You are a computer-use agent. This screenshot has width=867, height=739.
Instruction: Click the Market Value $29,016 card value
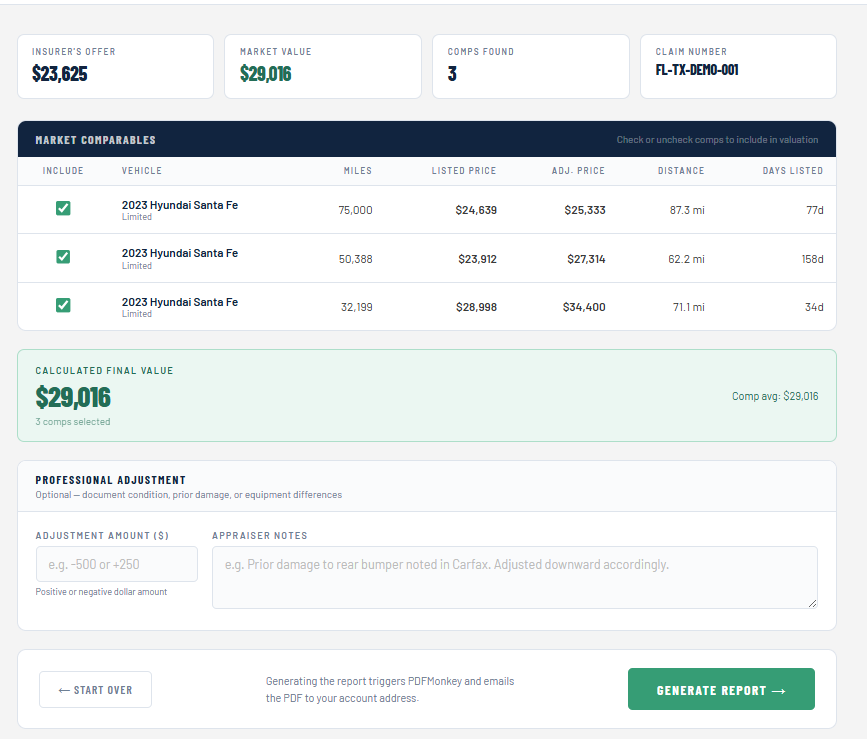[x=265, y=74]
